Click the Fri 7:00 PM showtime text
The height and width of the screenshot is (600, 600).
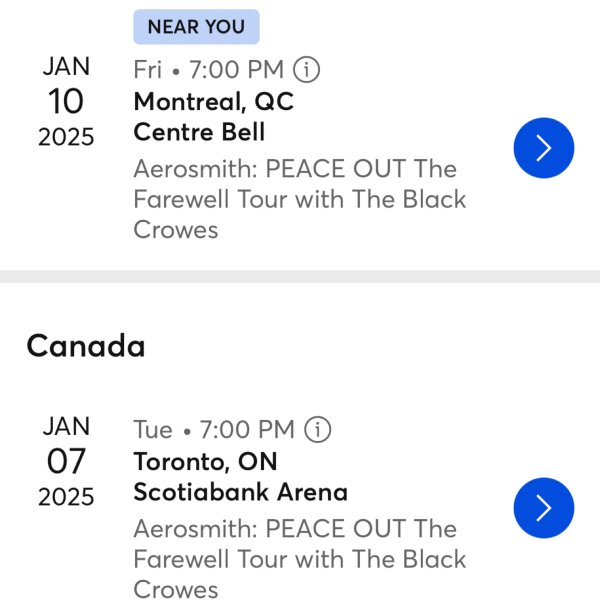pyautogui.click(x=208, y=70)
